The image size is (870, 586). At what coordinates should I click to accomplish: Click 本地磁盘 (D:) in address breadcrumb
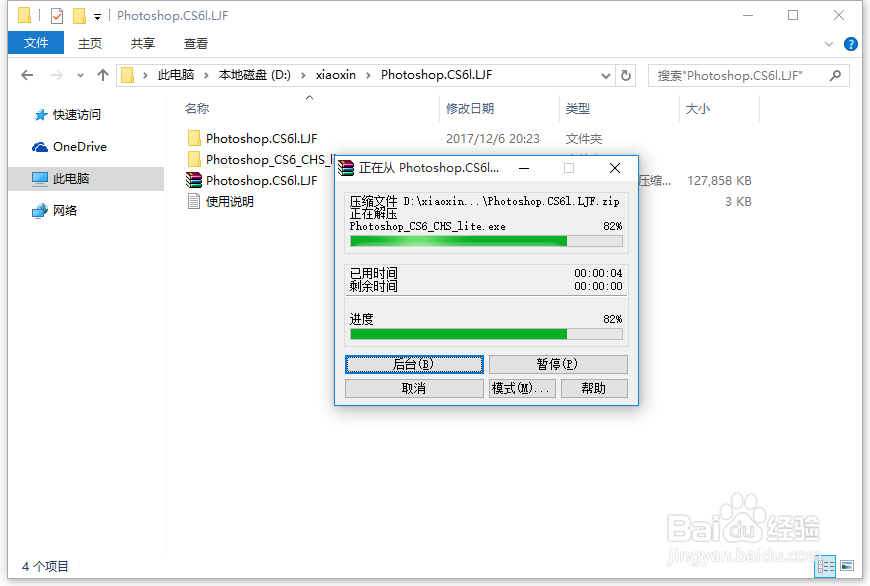255,75
